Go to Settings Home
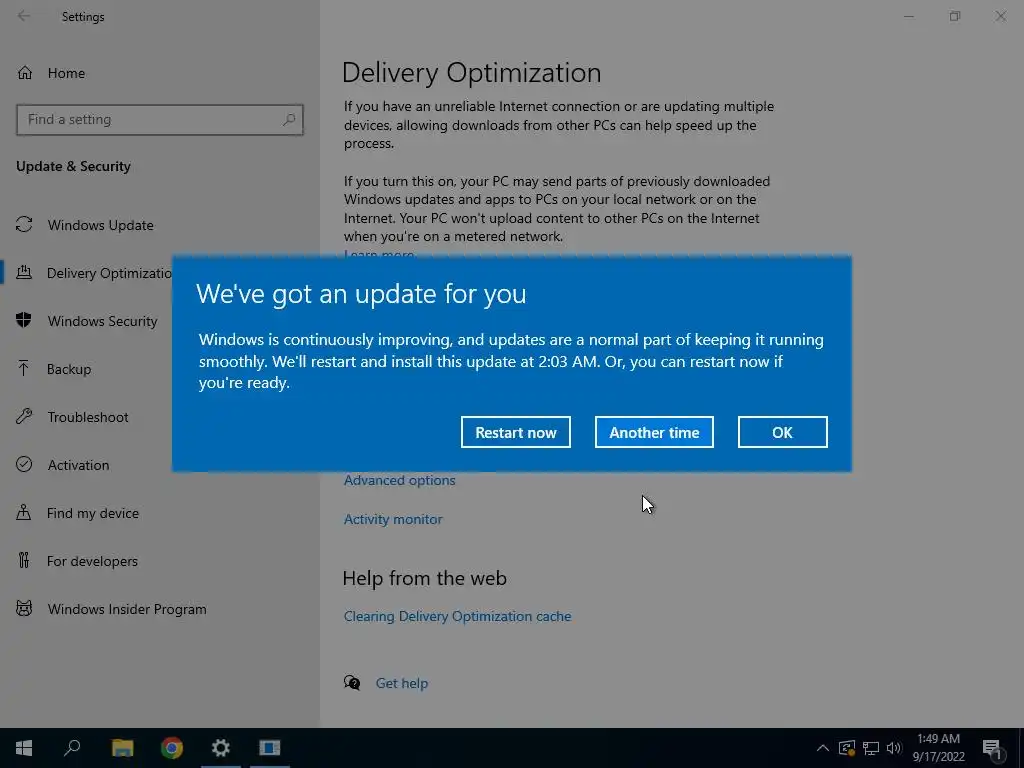The image size is (1024, 768). coord(66,73)
